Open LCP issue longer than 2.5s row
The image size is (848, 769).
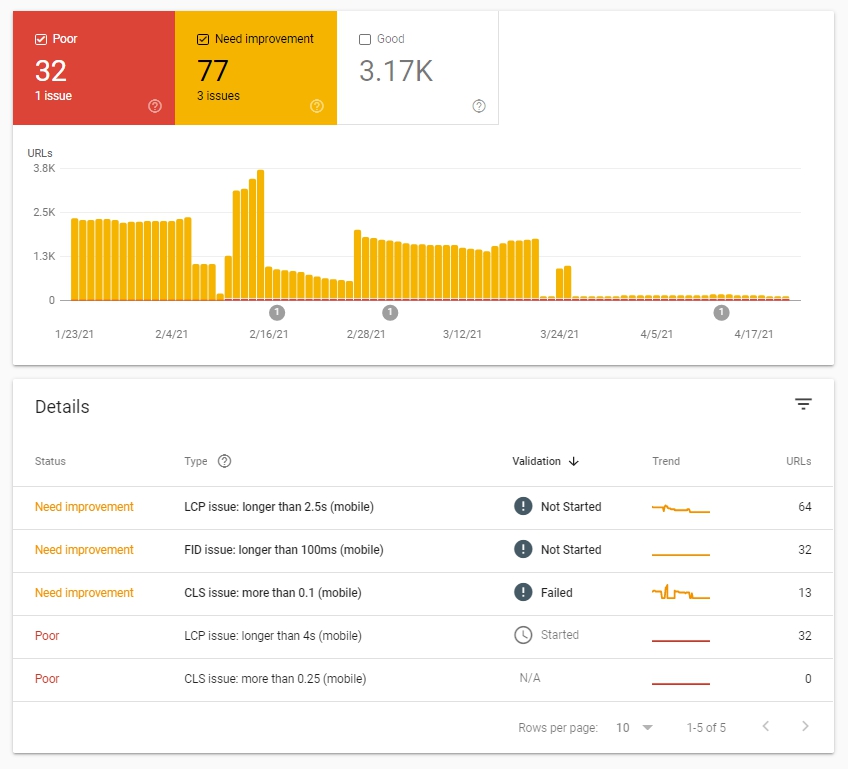click(x=279, y=507)
